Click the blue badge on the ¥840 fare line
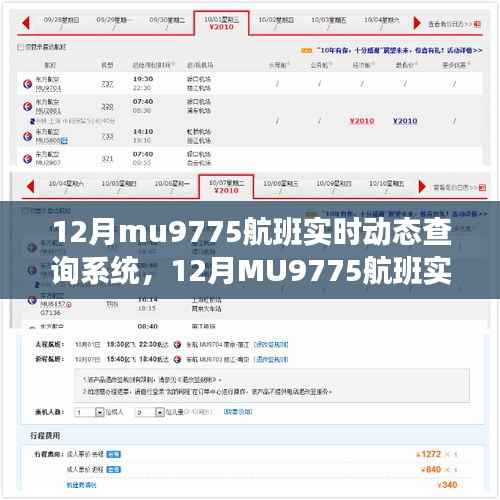This screenshot has height=500, width=500. pos(113,470)
